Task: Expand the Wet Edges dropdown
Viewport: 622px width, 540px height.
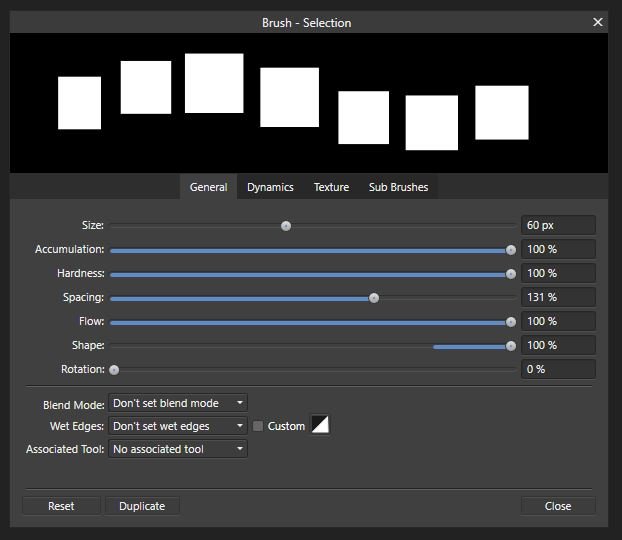Action: (x=177, y=426)
